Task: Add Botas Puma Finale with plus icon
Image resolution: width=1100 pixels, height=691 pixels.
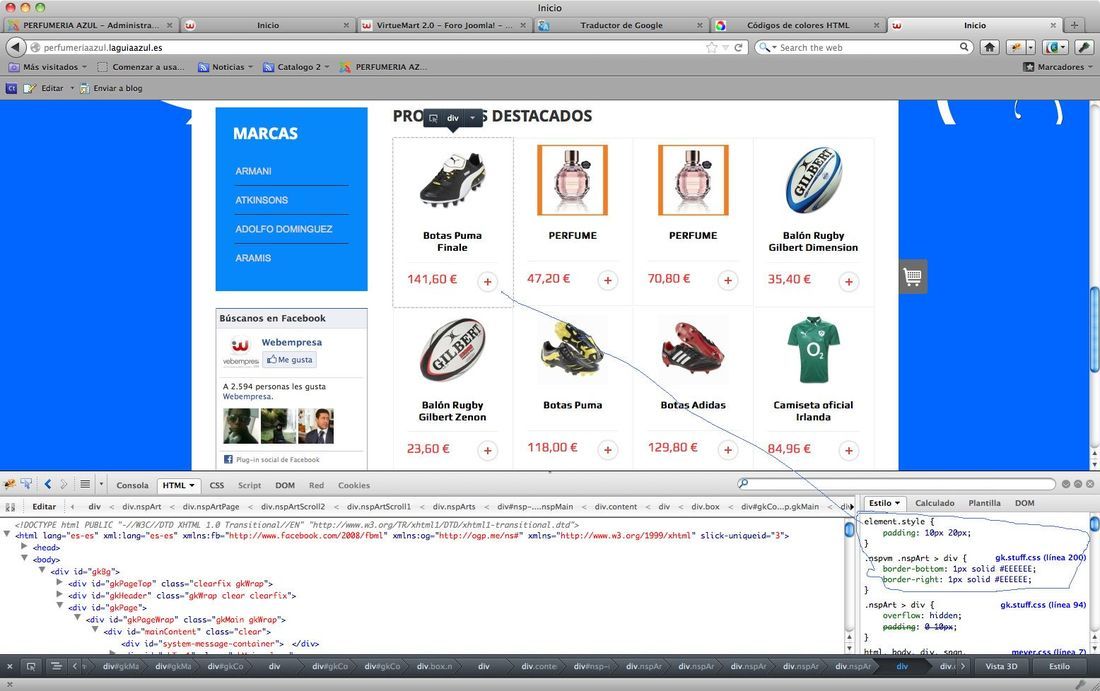Action: (488, 281)
